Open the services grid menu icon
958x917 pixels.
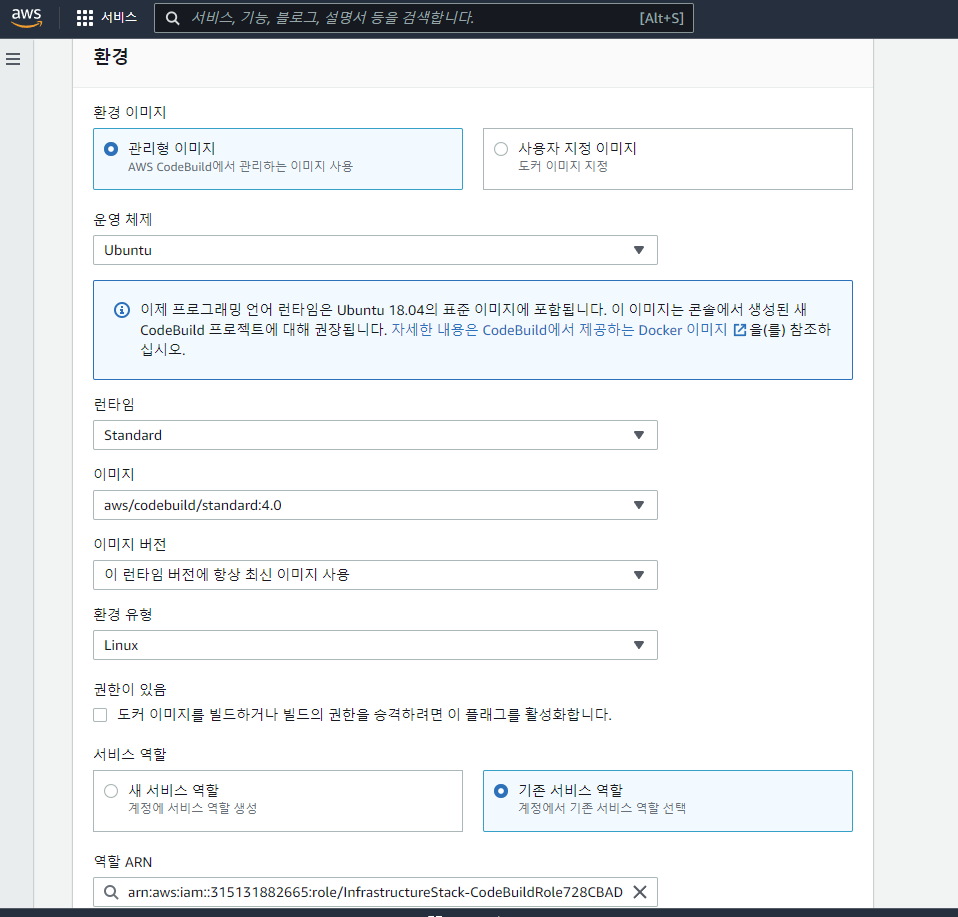click(85, 18)
